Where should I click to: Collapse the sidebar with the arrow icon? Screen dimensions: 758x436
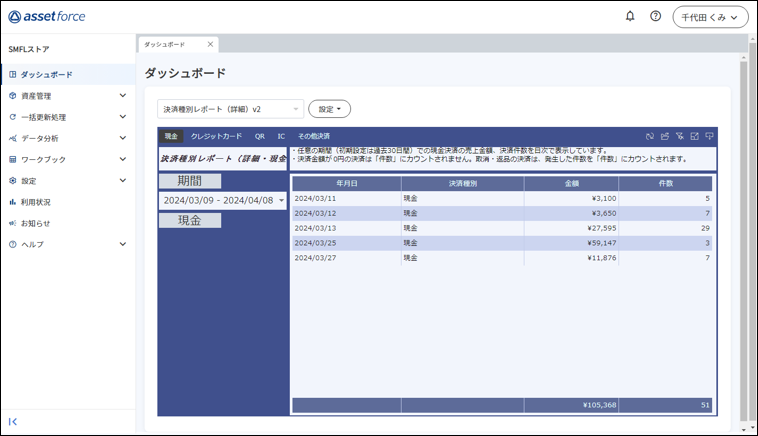[x=13, y=421]
